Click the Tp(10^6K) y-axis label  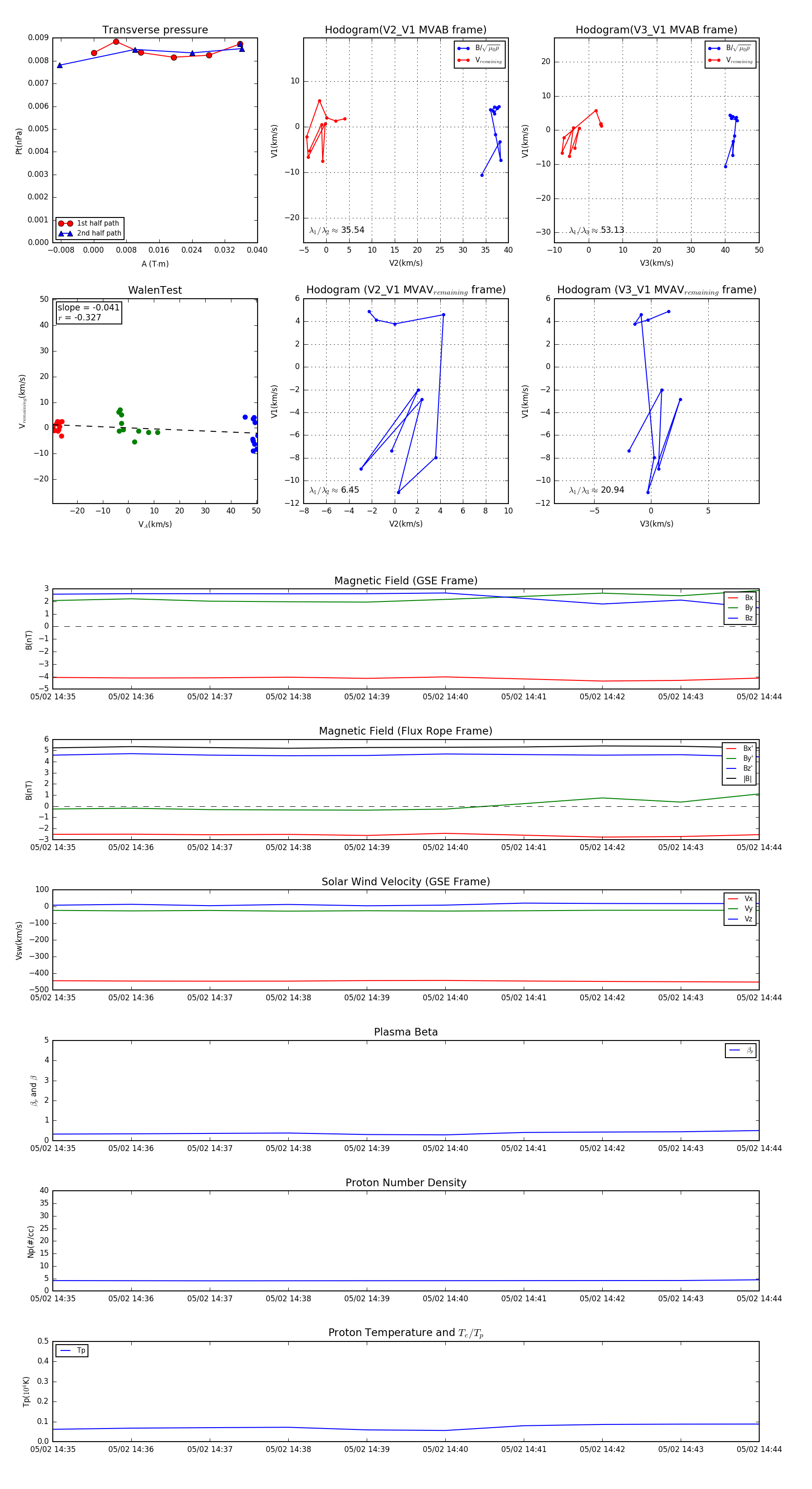[26, 1392]
